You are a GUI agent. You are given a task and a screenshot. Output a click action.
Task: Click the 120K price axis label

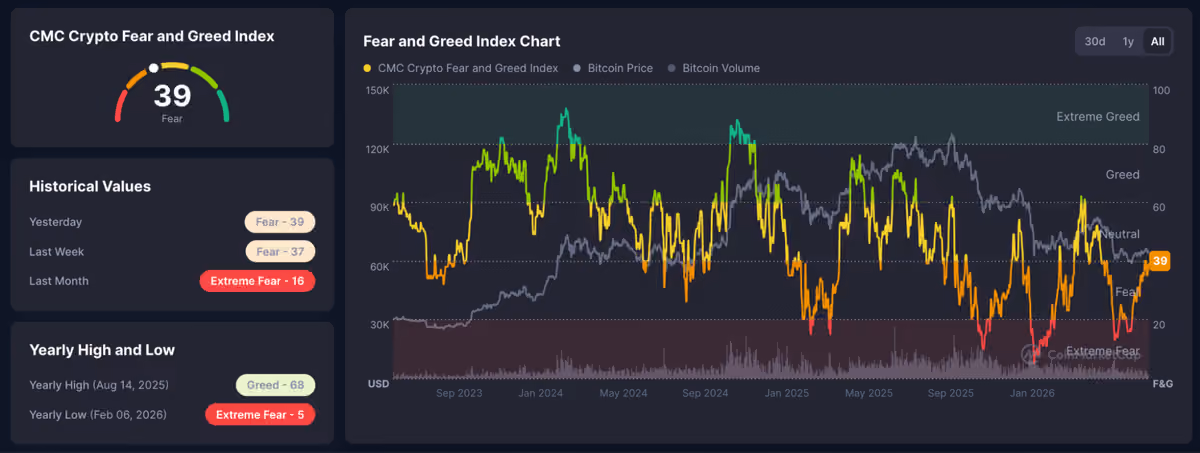point(378,149)
